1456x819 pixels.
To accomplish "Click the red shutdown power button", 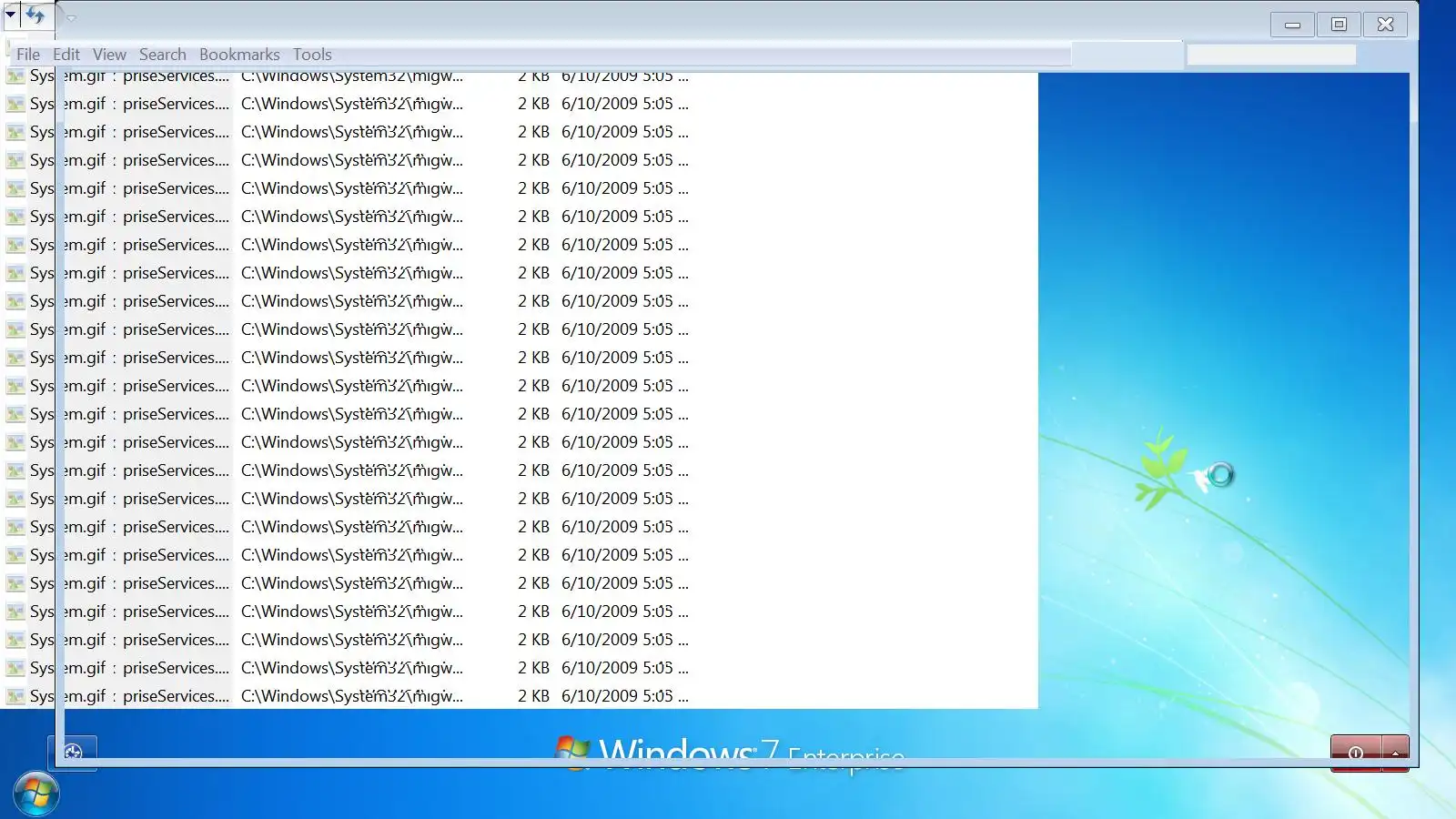I will [x=1356, y=753].
